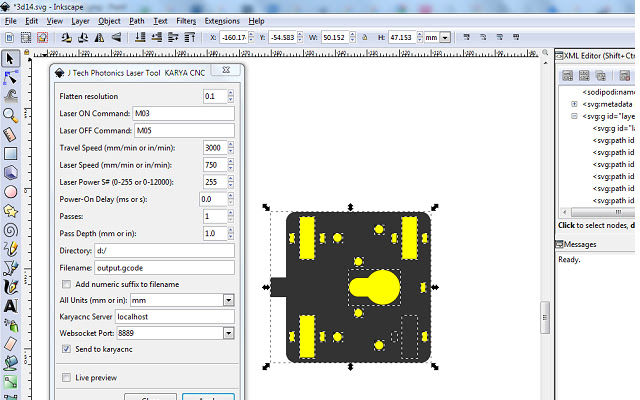The width and height of the screenshot is (640, 400).
Task: Activate the Zoom magnifier tool
Action: (10, 115)
